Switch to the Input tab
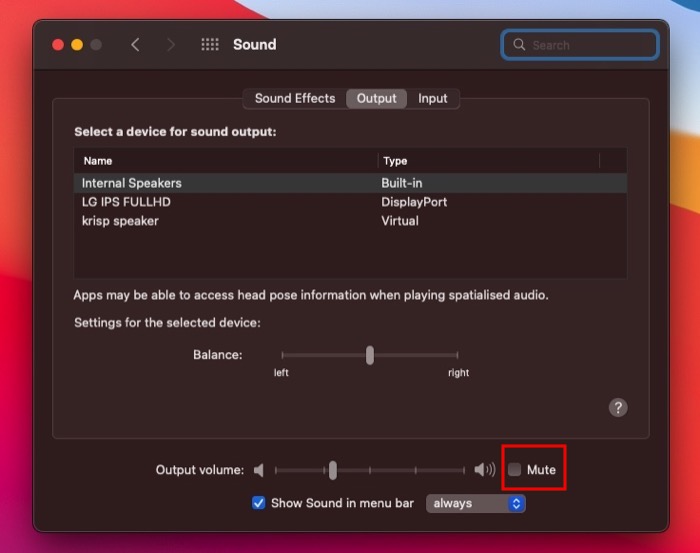The width and height of the screenshot is (700, 553). click(x=433, y=98)
